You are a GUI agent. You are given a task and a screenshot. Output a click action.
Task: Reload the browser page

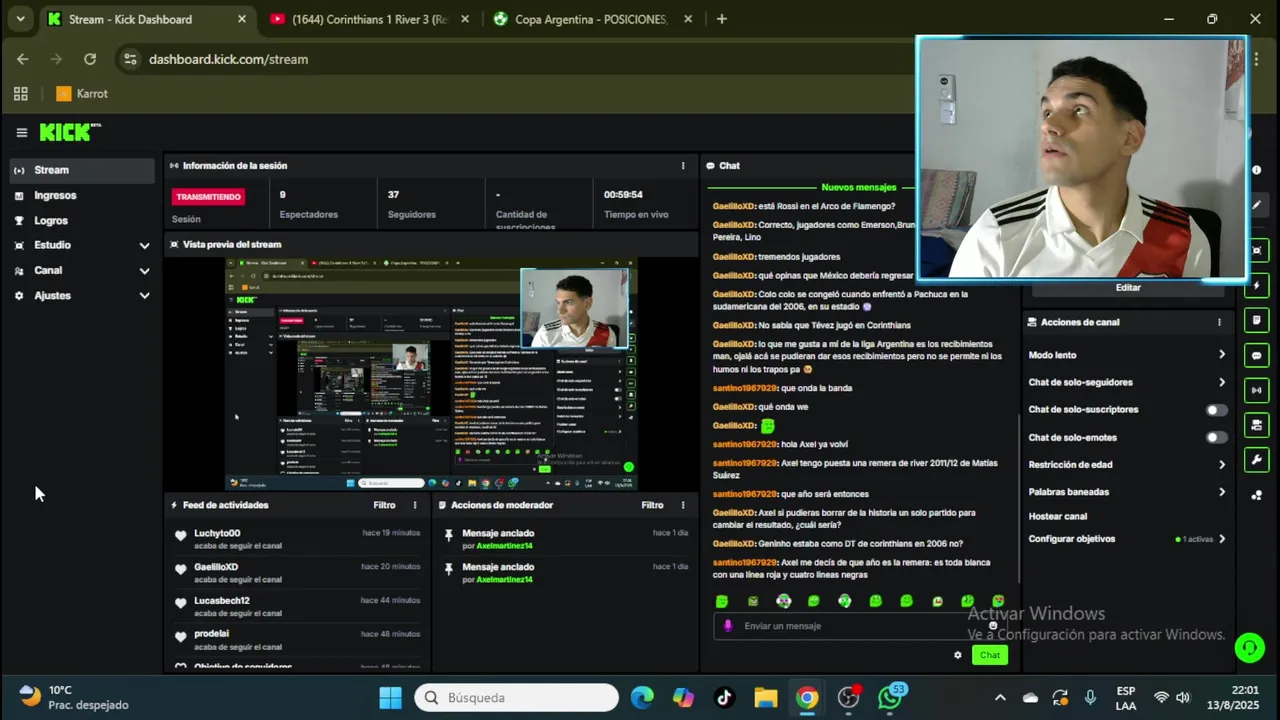tap(90, 59)
